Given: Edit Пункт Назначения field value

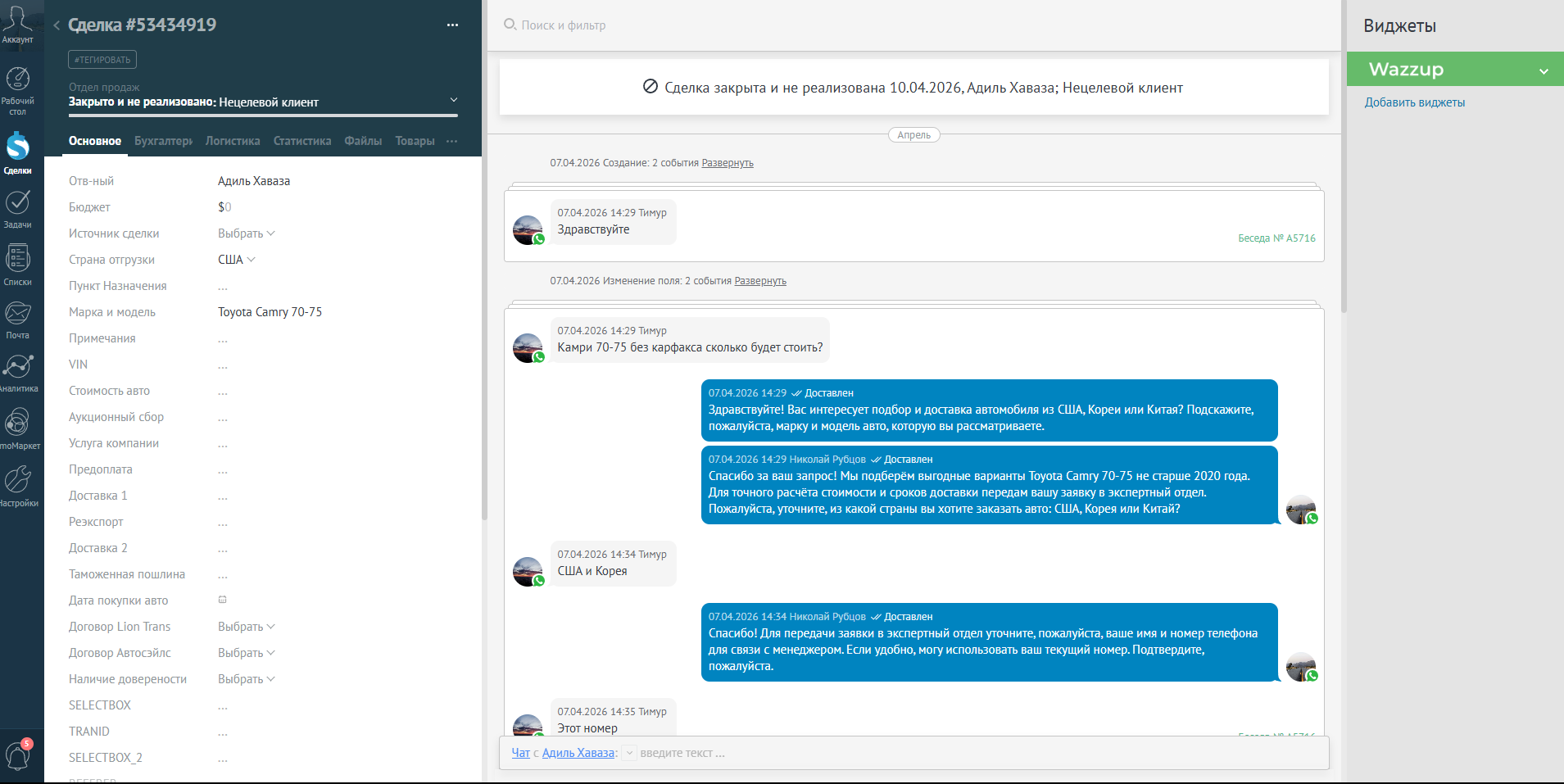Looking at the screenshot, I should click(223, 287).
